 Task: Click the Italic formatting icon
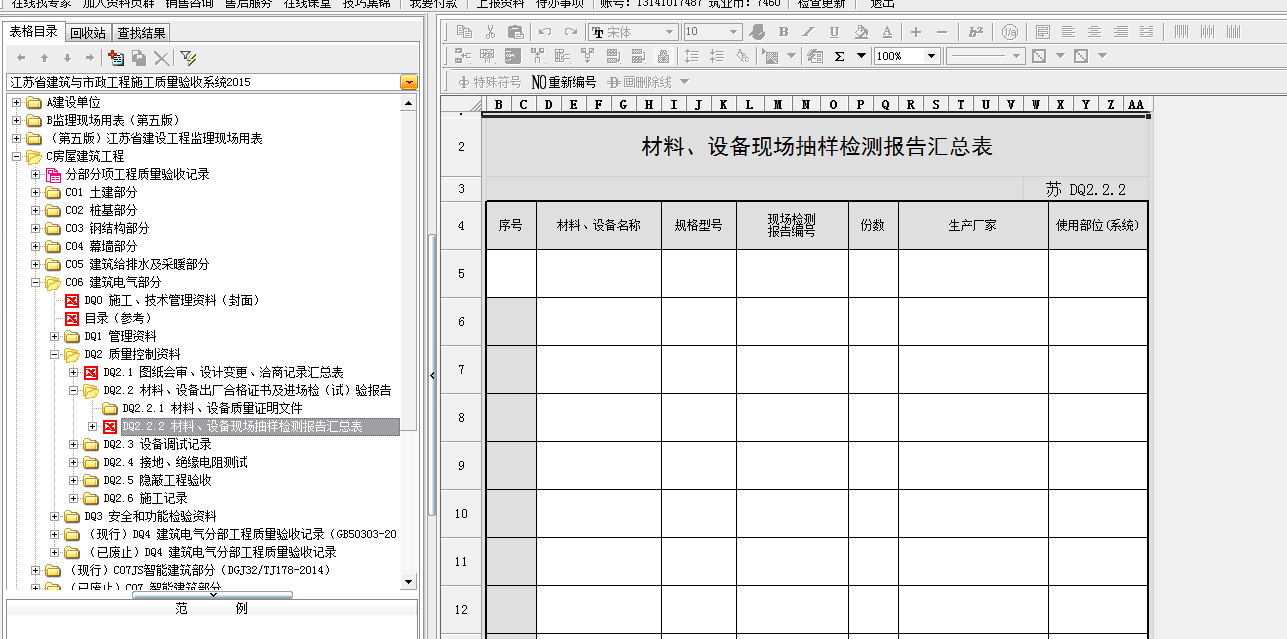coord(807,32)
